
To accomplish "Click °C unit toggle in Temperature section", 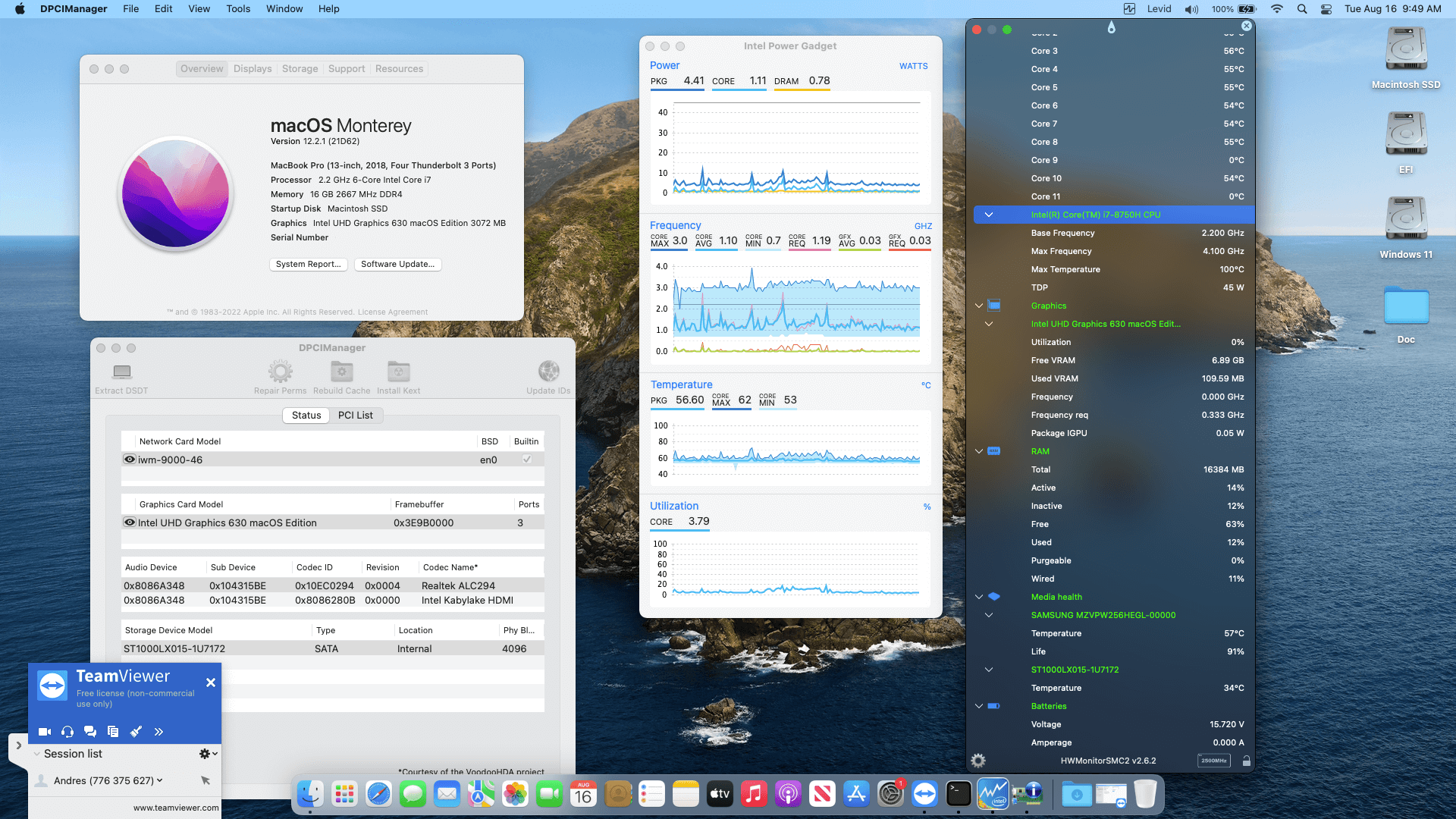I will [x=926, y=385].
